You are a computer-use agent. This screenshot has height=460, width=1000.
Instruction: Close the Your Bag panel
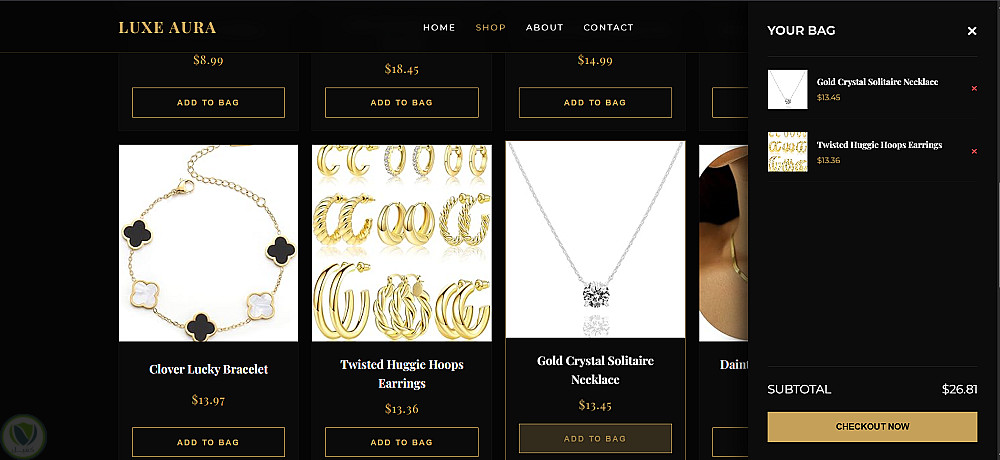coord(971,31)
